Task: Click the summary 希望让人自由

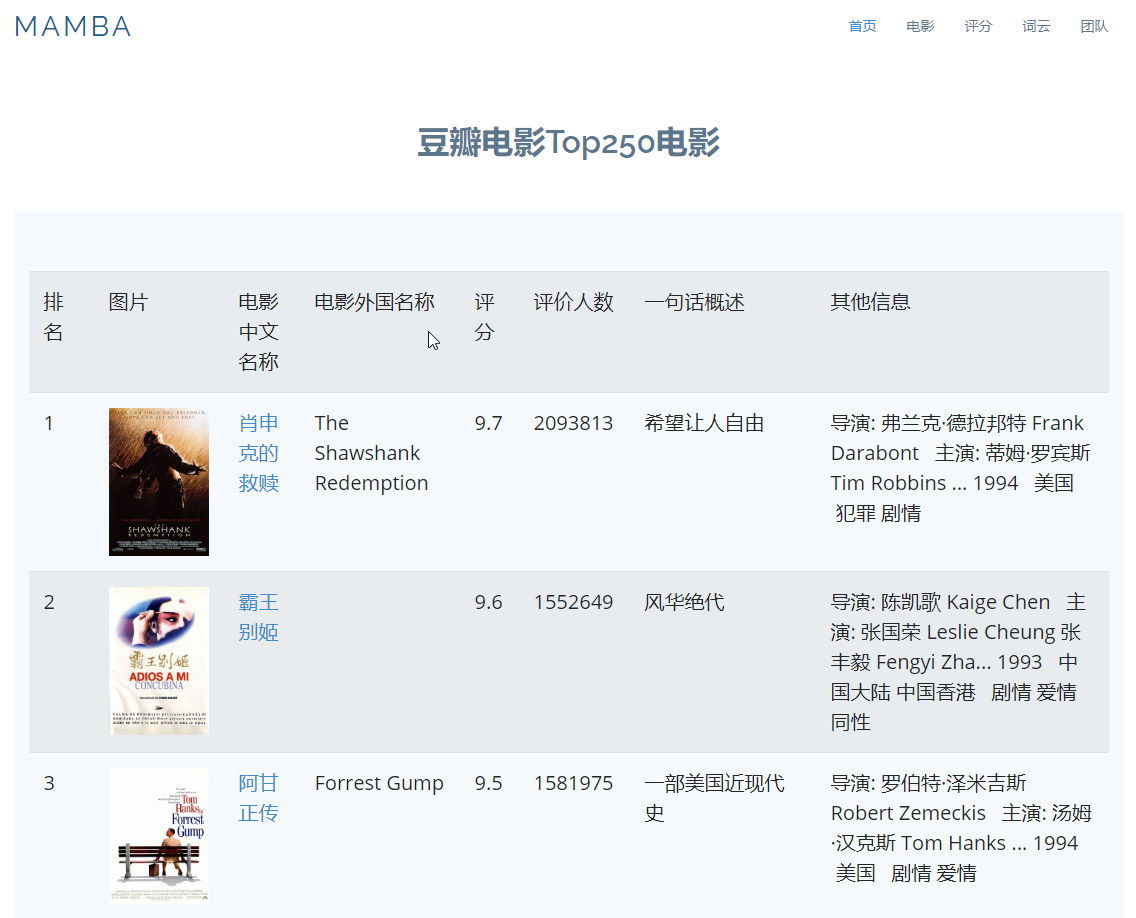Action: click(x=704, y=423)
